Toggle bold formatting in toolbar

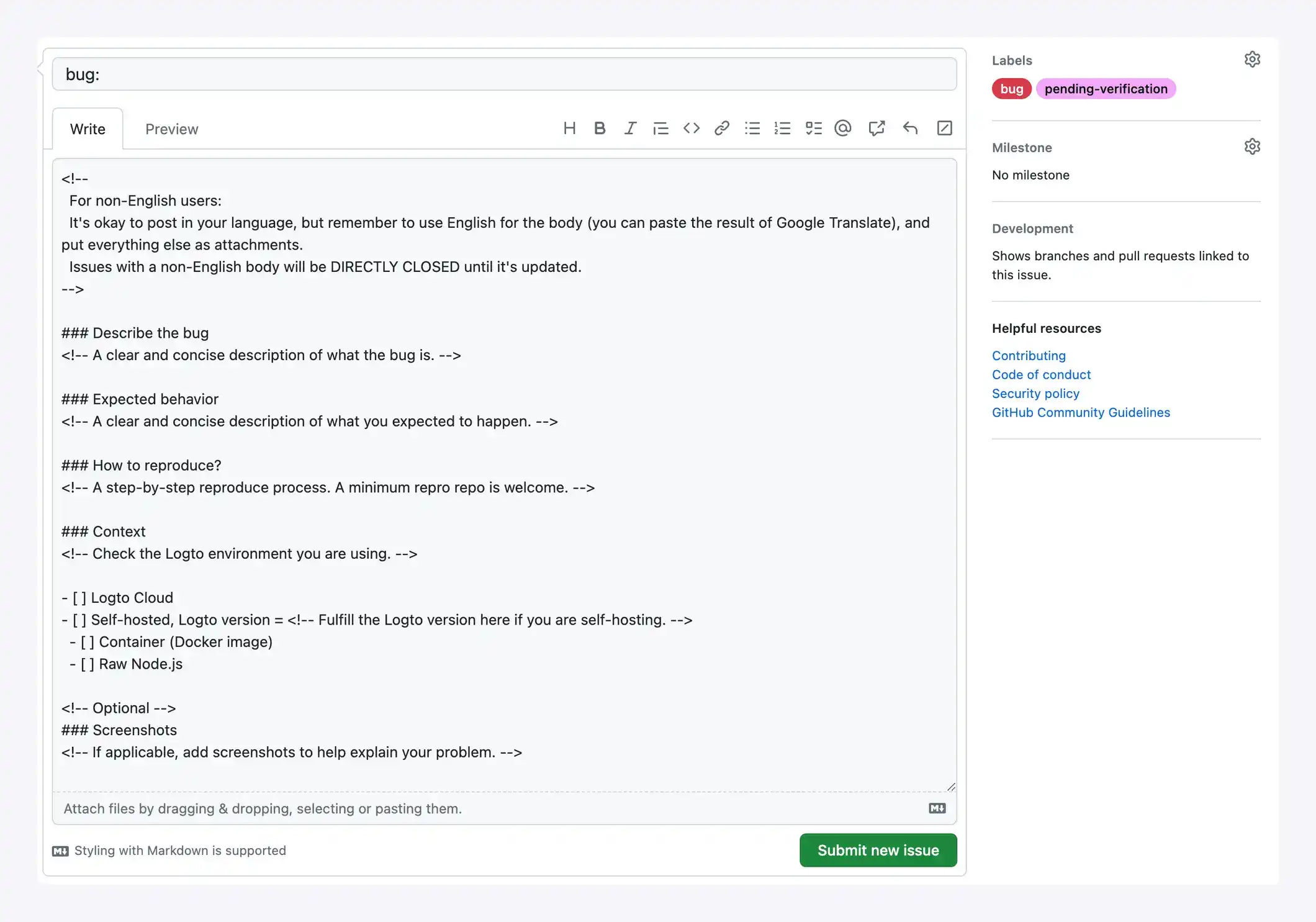coord(600,129)
